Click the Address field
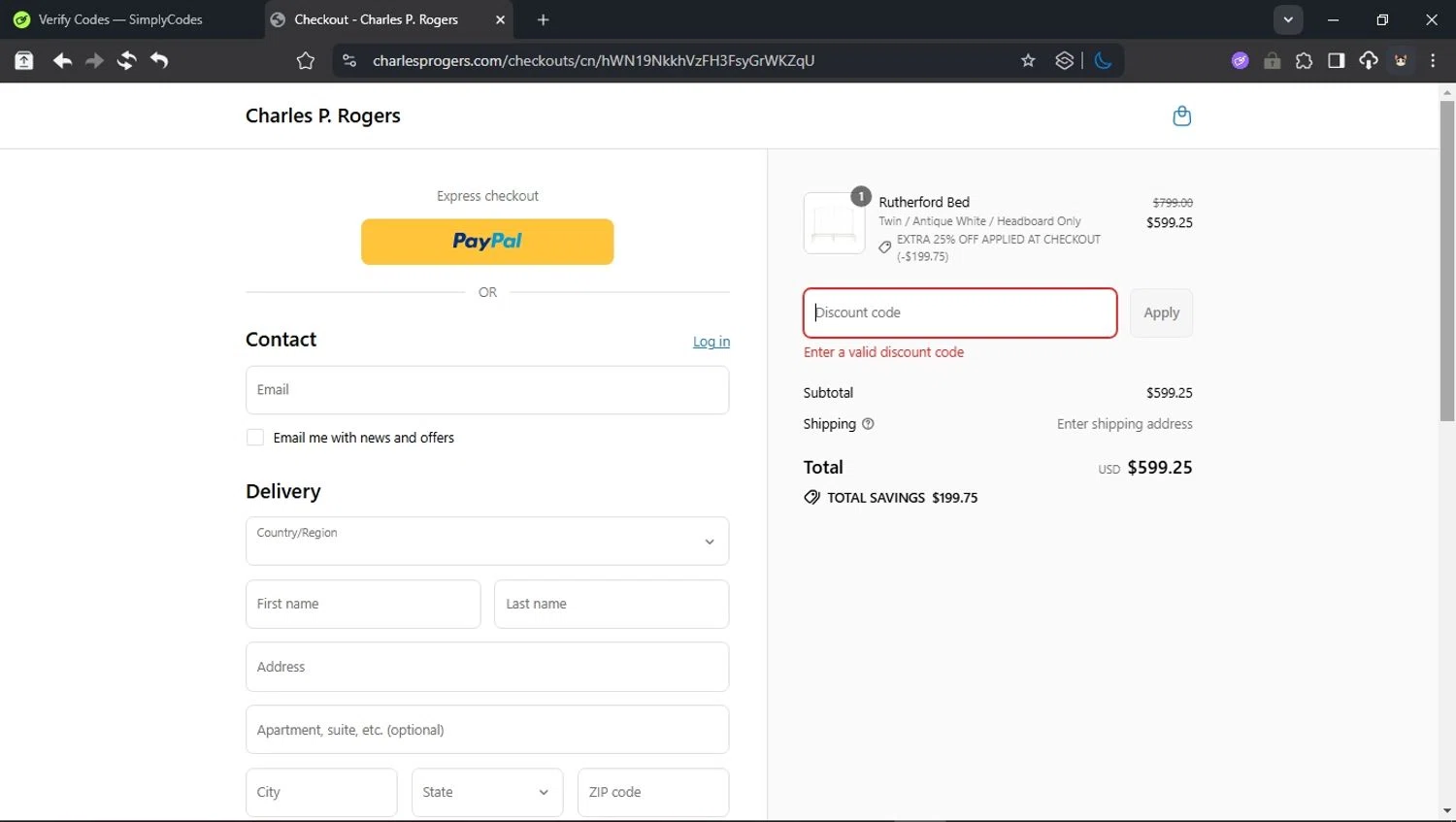The image size is (1456, 822). tap(487, 667)
